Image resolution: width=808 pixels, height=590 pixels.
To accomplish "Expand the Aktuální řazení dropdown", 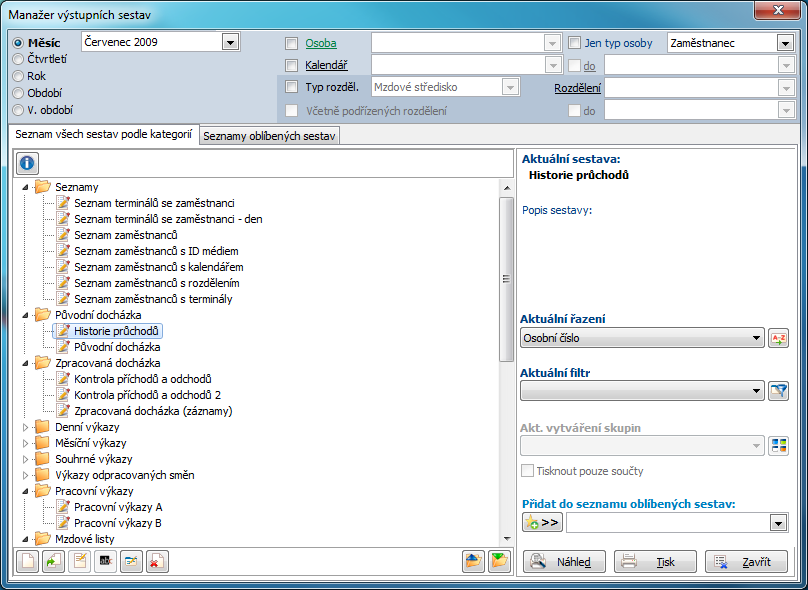I will click(757, 338).
